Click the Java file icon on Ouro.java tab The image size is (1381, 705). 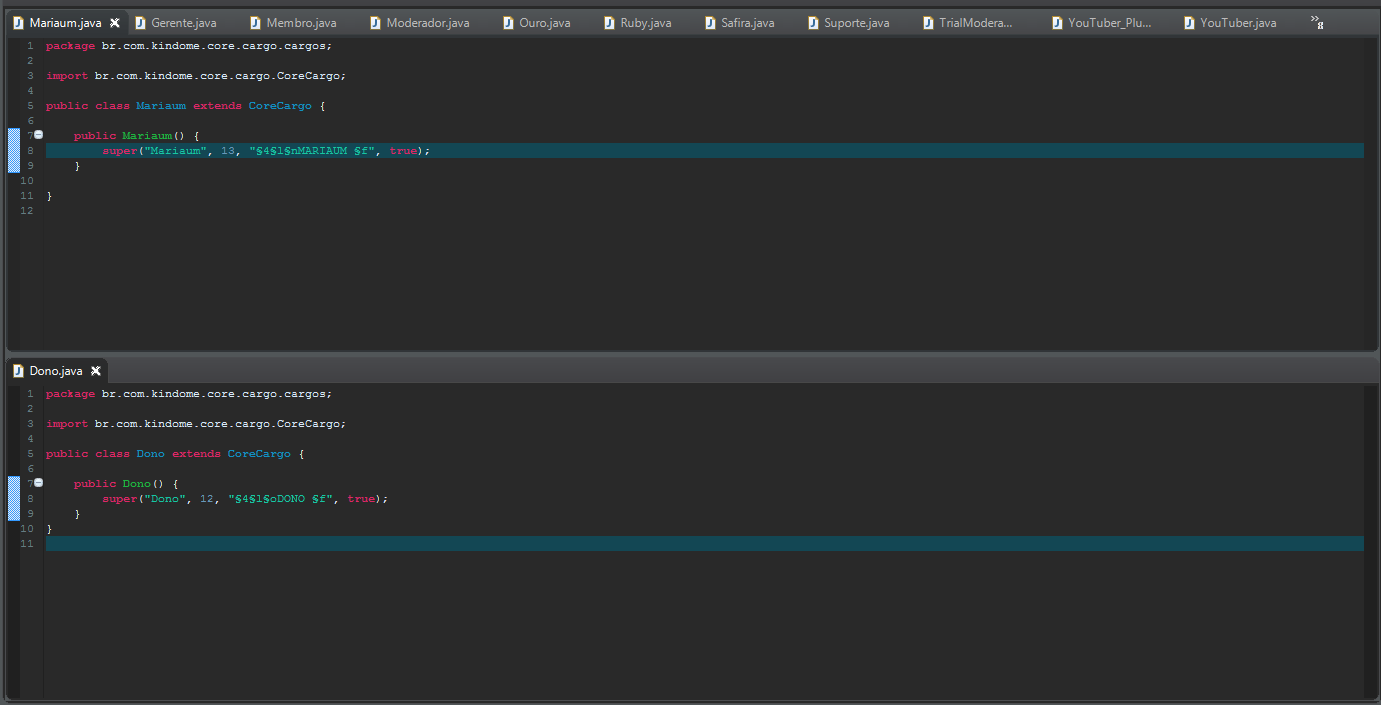coord(508,23)
